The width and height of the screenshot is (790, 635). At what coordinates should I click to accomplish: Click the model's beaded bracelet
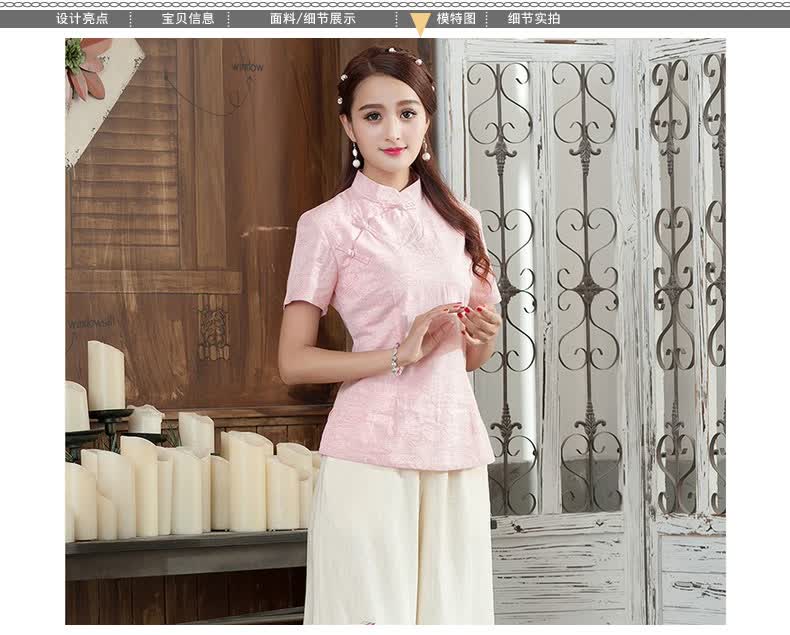coord(396,358)
